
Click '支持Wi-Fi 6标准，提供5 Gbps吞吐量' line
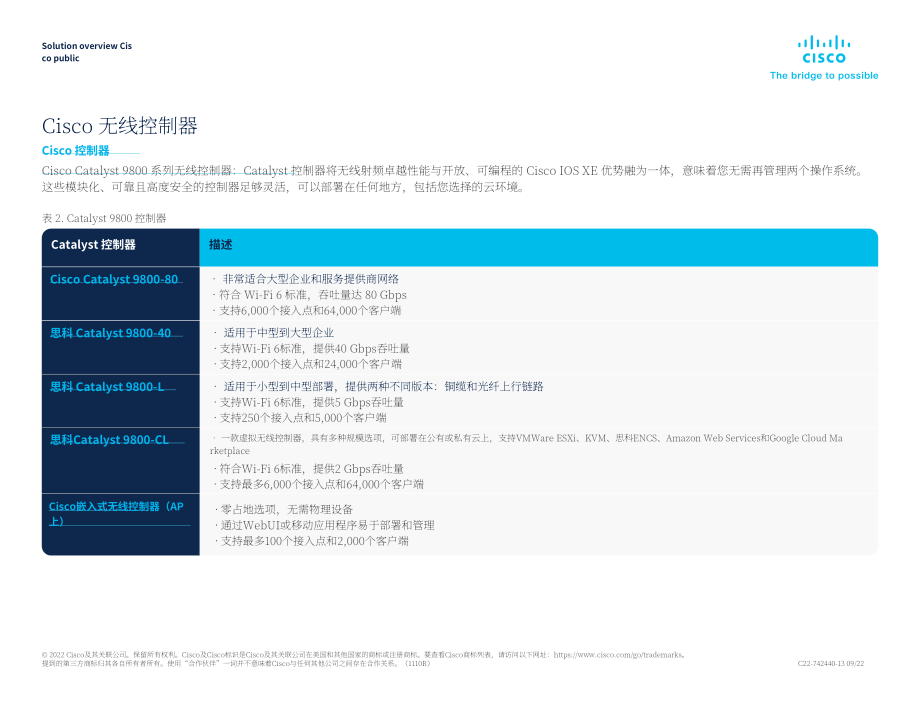[312, 402]
